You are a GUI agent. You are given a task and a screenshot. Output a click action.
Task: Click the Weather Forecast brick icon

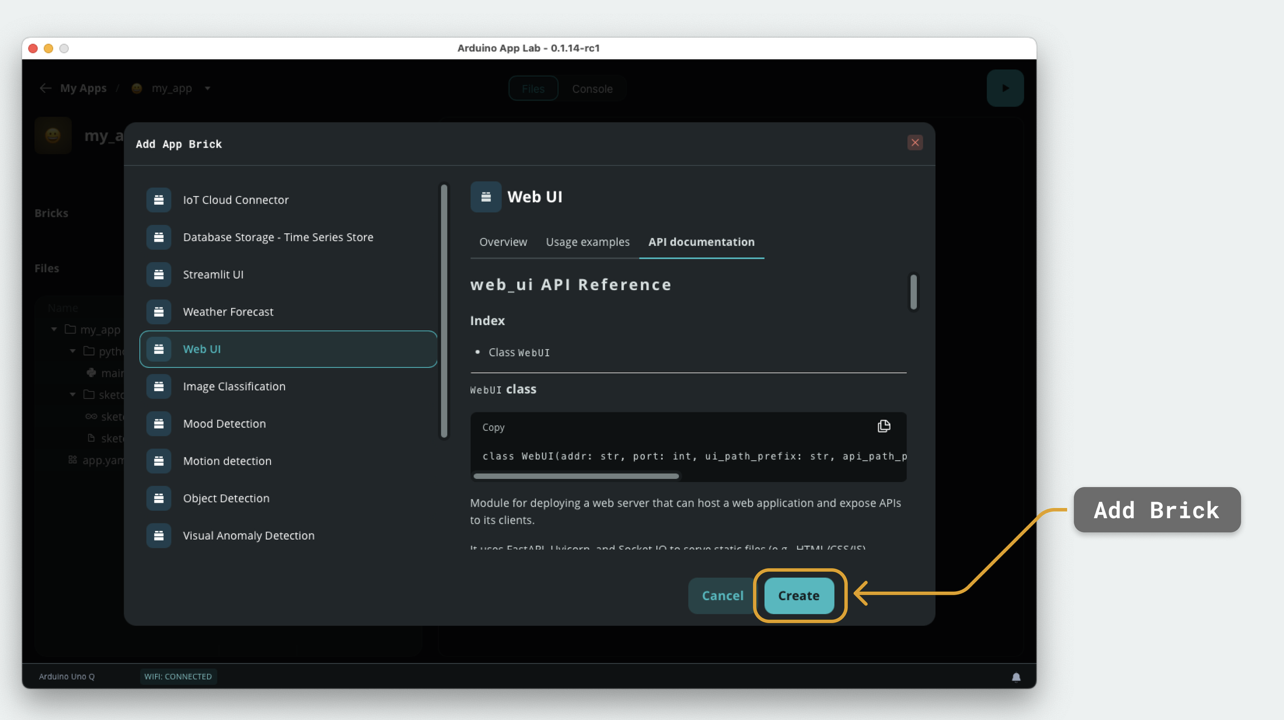159,312
